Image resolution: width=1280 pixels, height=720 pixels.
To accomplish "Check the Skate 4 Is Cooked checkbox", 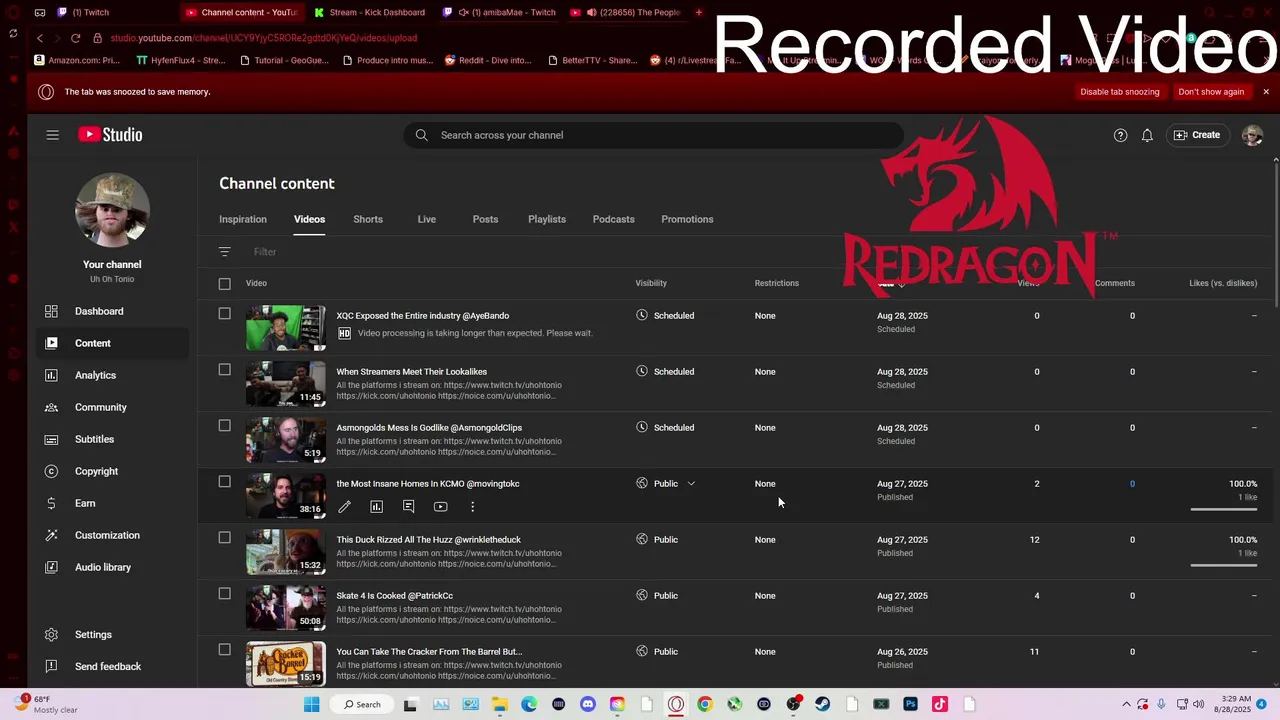I will coord(224,594).
